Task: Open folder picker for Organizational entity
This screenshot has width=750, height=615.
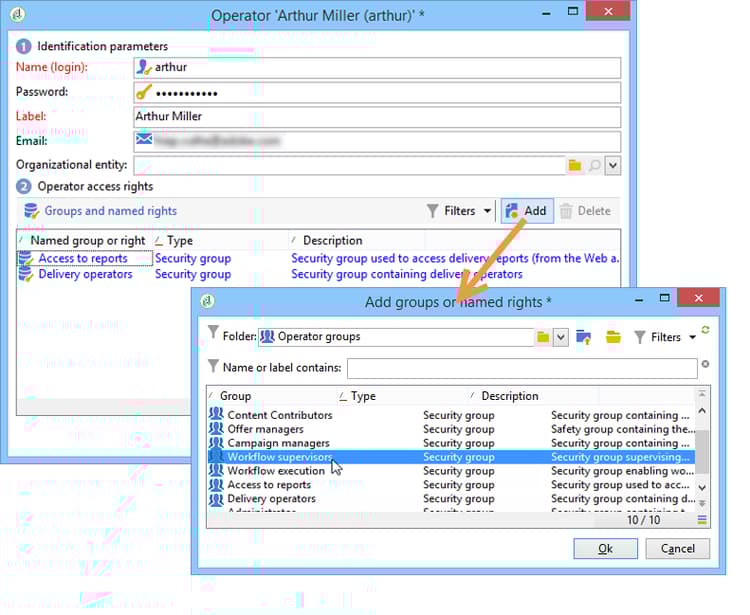Action: (574, 166)
